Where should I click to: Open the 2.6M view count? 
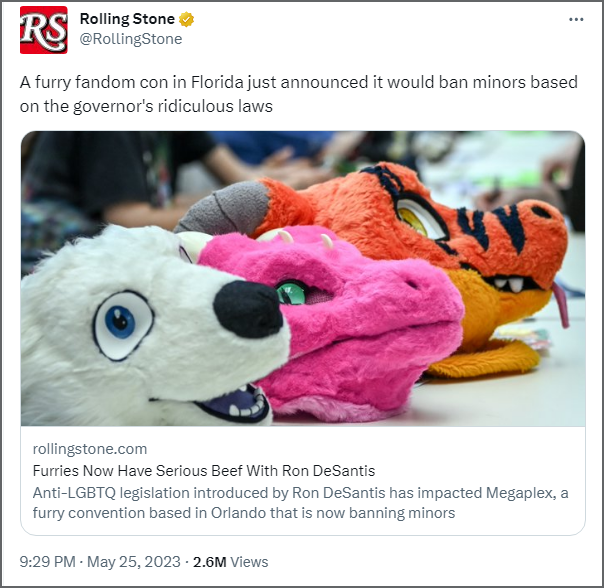pos(210,562)
